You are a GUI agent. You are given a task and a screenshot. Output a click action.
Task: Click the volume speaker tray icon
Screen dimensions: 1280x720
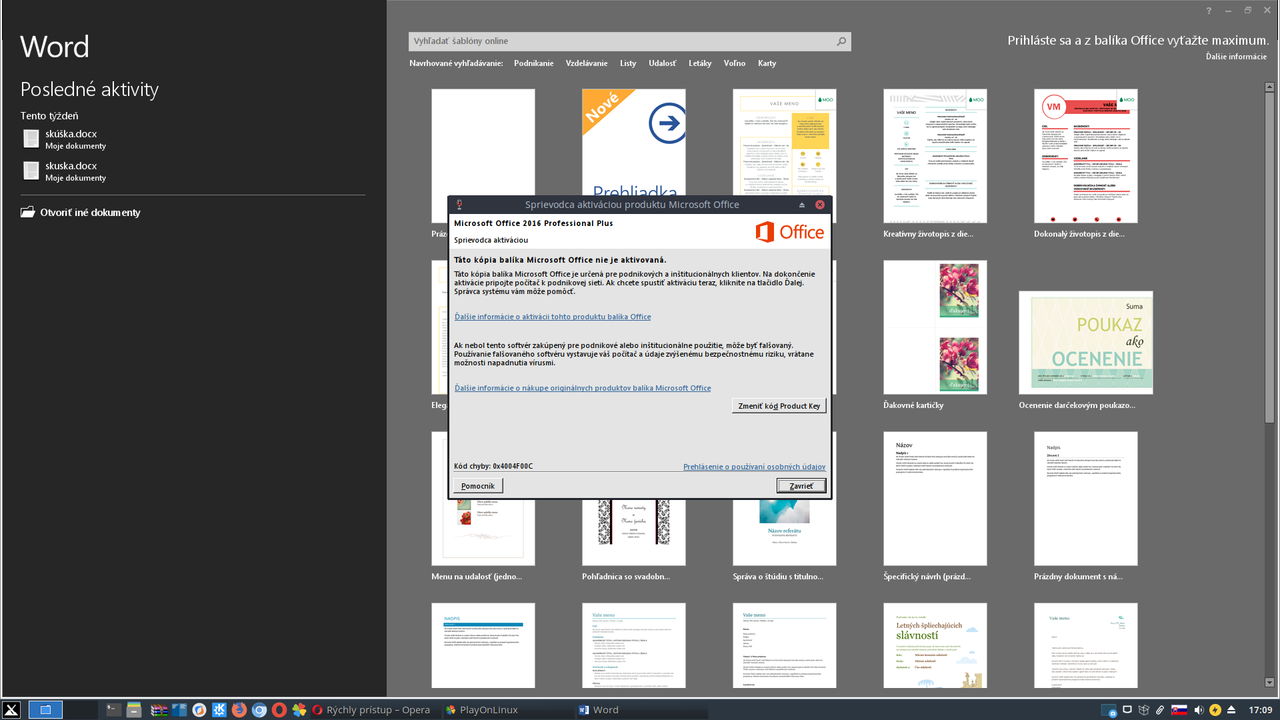click(x=1199, y=710)
